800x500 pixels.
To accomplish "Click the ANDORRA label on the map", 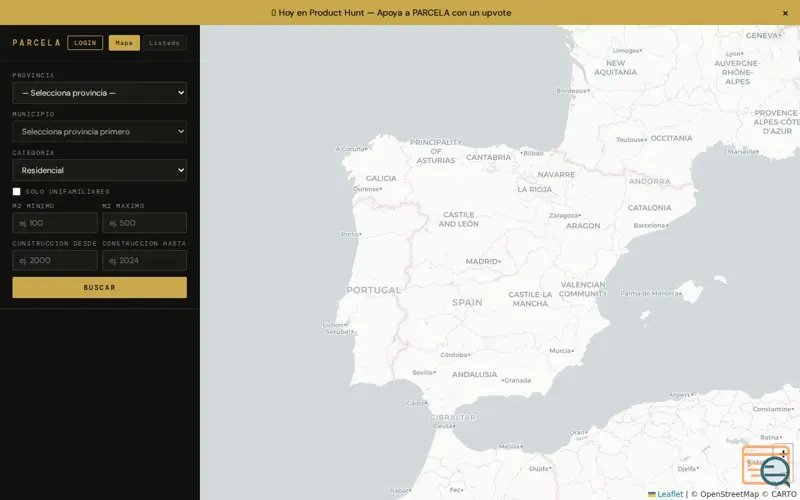I will coord(649,181).
